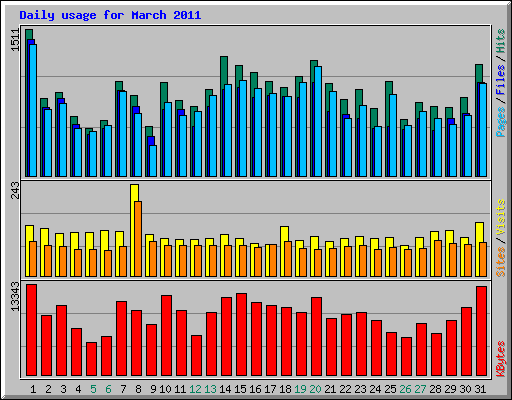The height and width of the screenshot is (400, 512).
Task: Click day 17 on the x-axis
Action: pos(270,389)
